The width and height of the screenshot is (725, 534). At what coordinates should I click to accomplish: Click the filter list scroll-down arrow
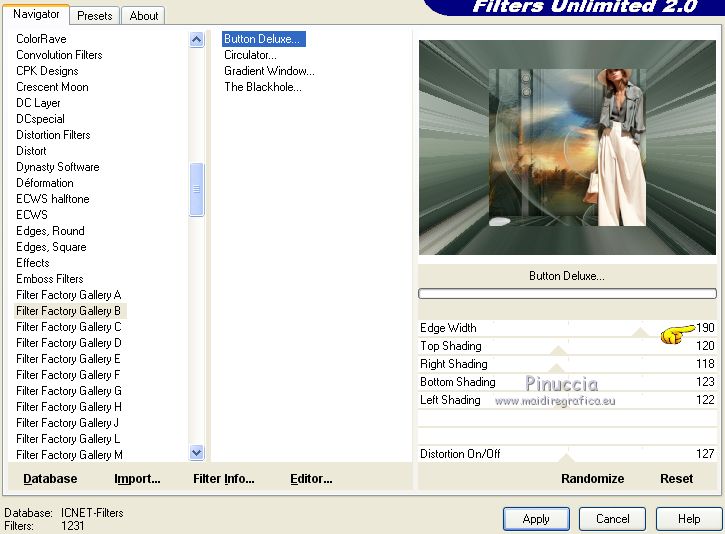(x=197, y=453)
